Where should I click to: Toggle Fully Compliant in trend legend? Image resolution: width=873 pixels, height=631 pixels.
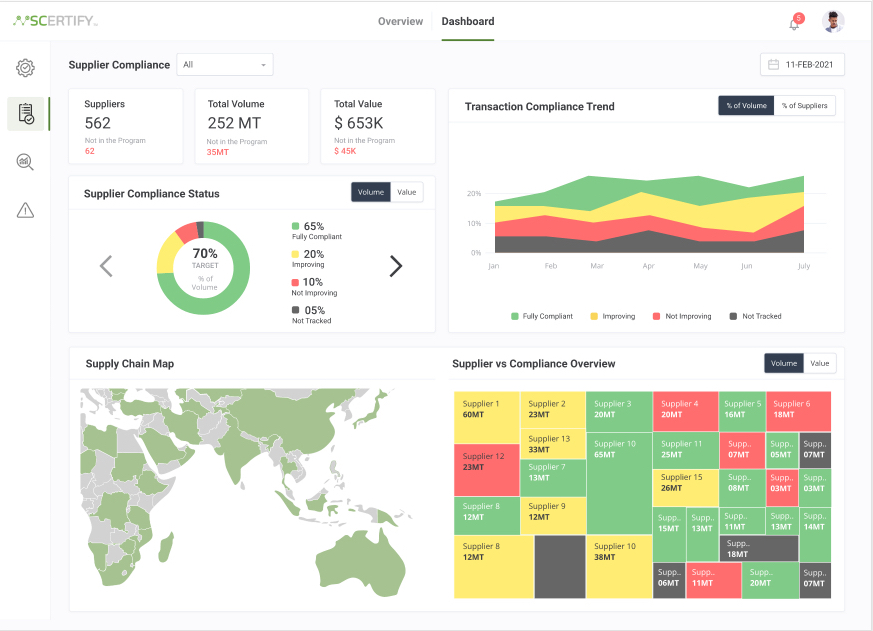[542, 316]
